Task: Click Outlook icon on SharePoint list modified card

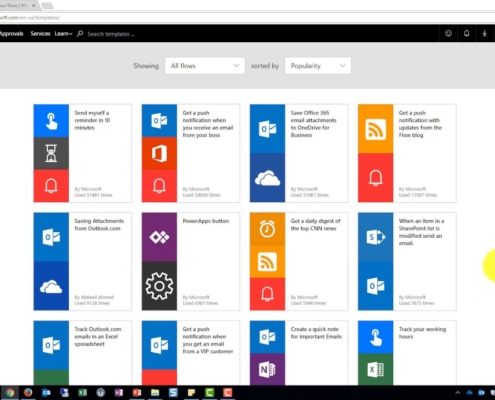Action: point(376,286)
